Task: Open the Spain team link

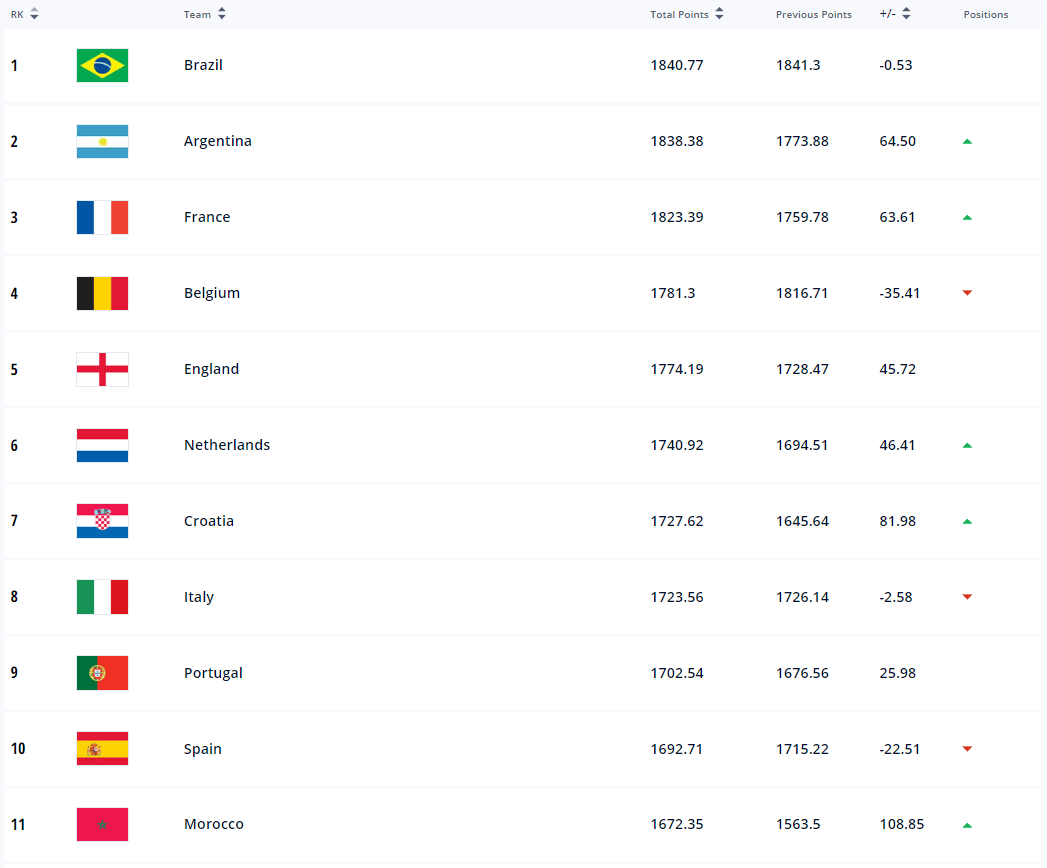Action: point(202,749)
